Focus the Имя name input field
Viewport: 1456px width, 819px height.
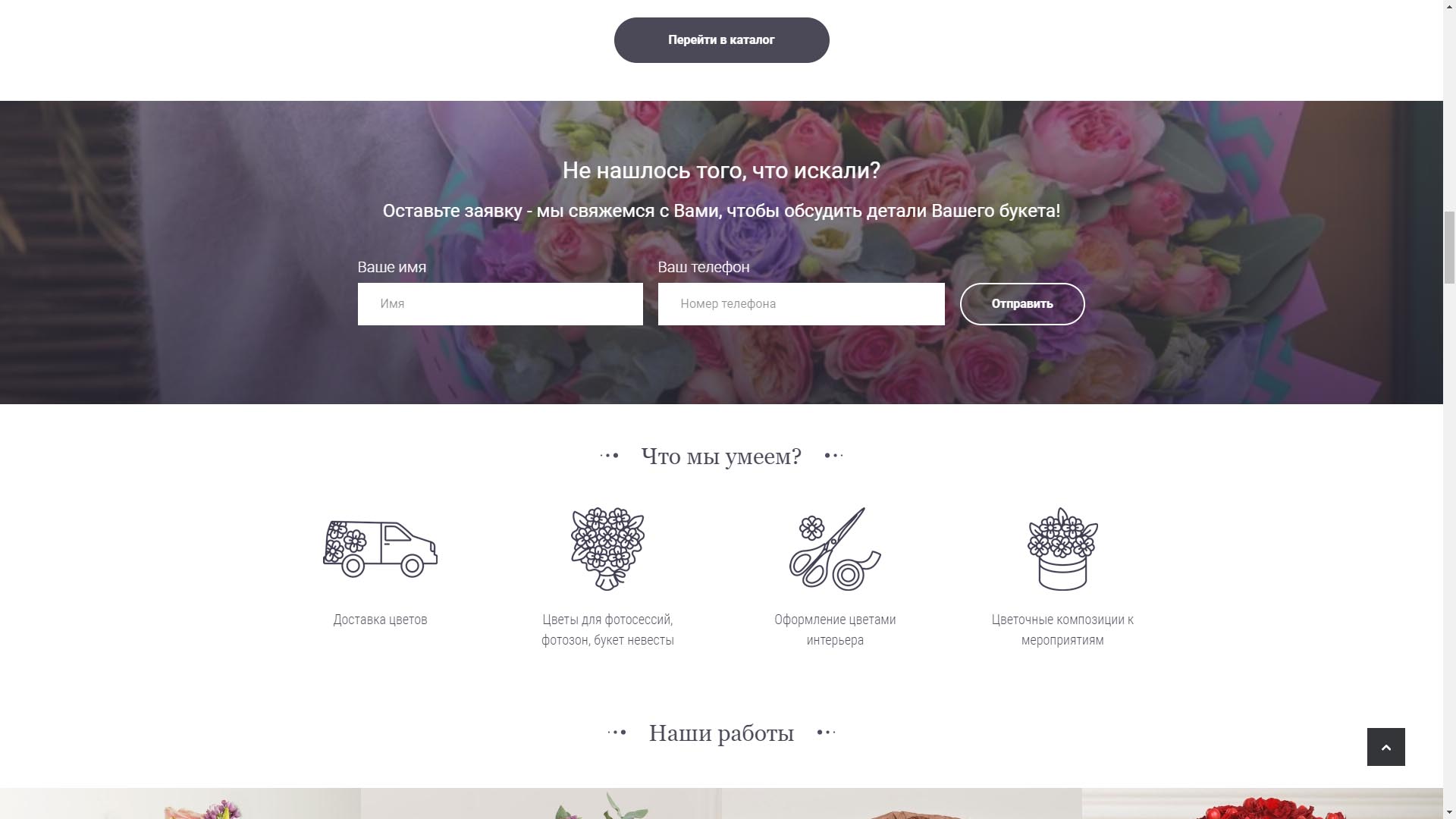pyautogui.click(x=500, y=304)
